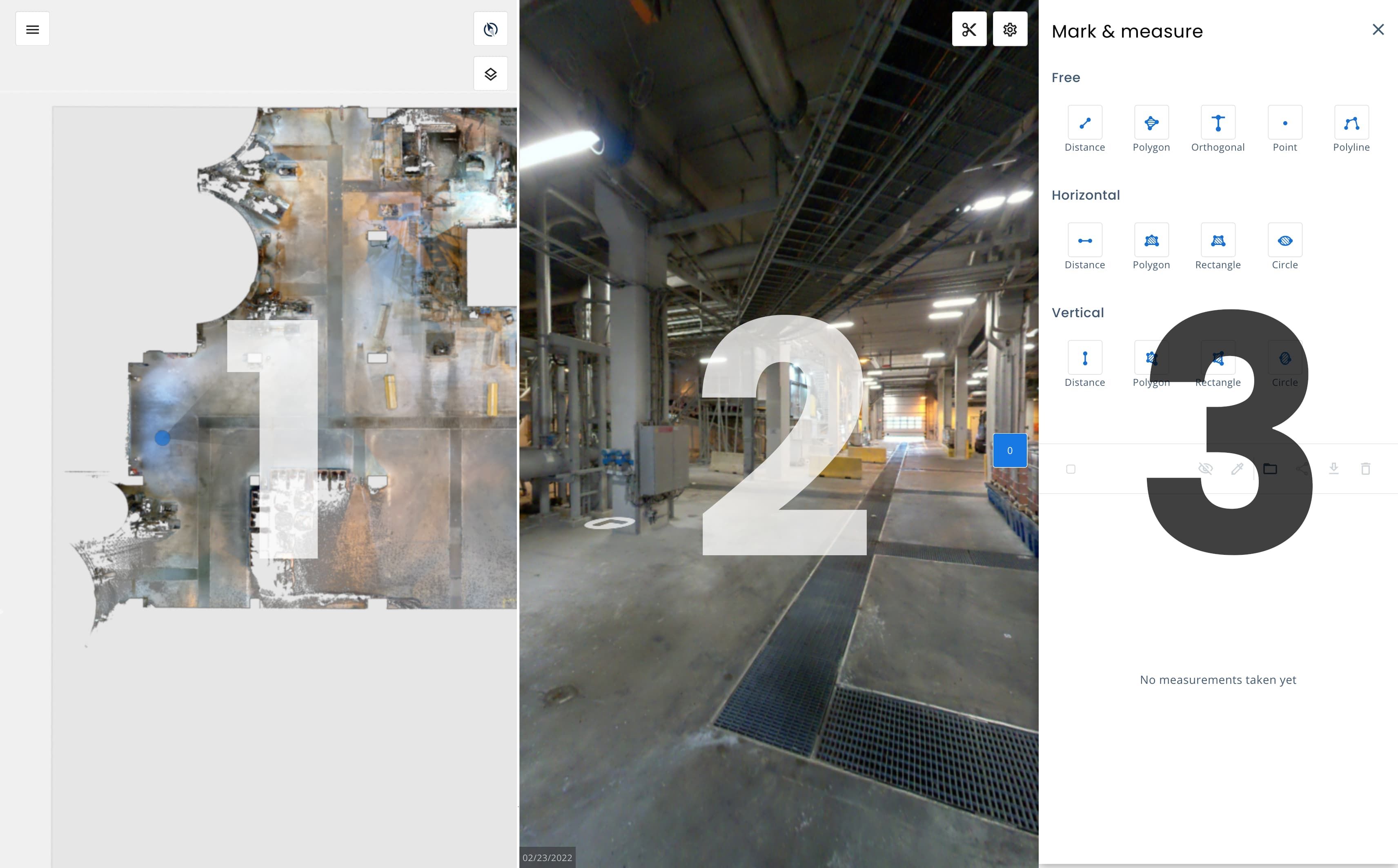This screenshot has height=868, width=1398.
Task: Select the Vertical Polygon measurement tool
Action: (x=1151, y=357)
